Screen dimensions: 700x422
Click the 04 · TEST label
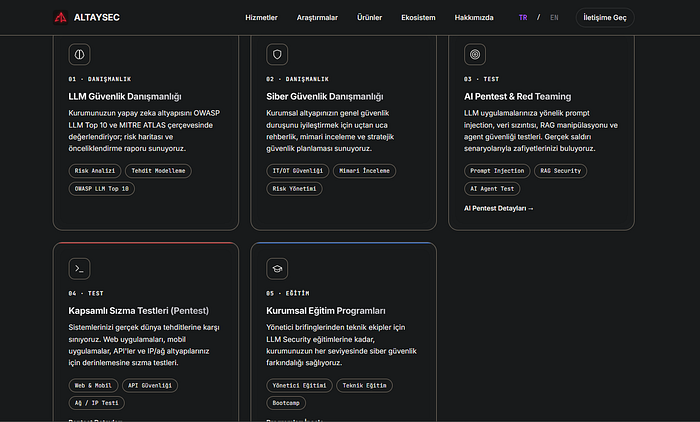[86, 293]
